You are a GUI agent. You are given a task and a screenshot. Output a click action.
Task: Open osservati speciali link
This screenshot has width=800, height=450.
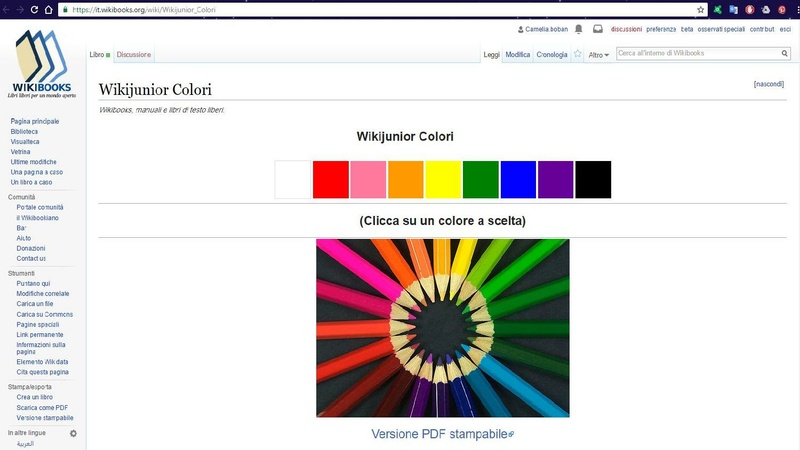(x=721, y=29)
